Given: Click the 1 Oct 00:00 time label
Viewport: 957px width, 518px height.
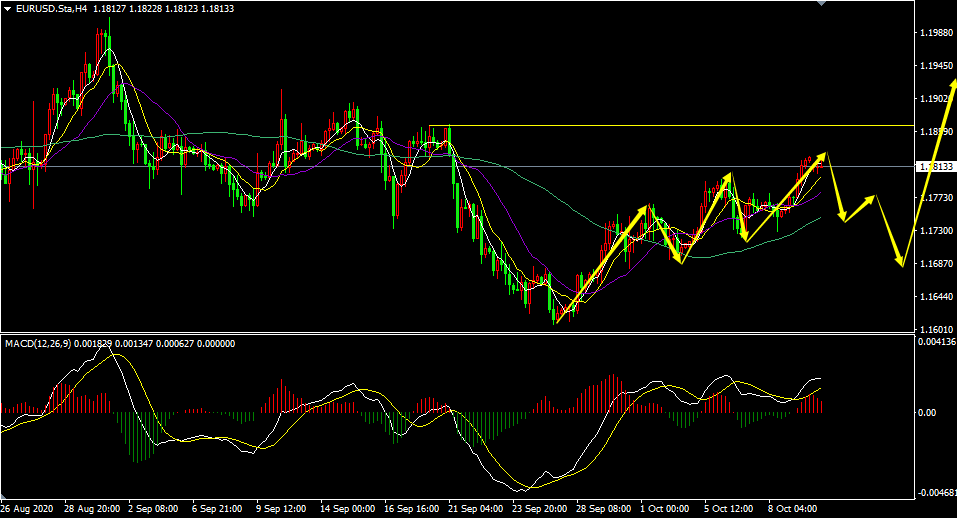Looking at the screenshot, I should point(664,508).
